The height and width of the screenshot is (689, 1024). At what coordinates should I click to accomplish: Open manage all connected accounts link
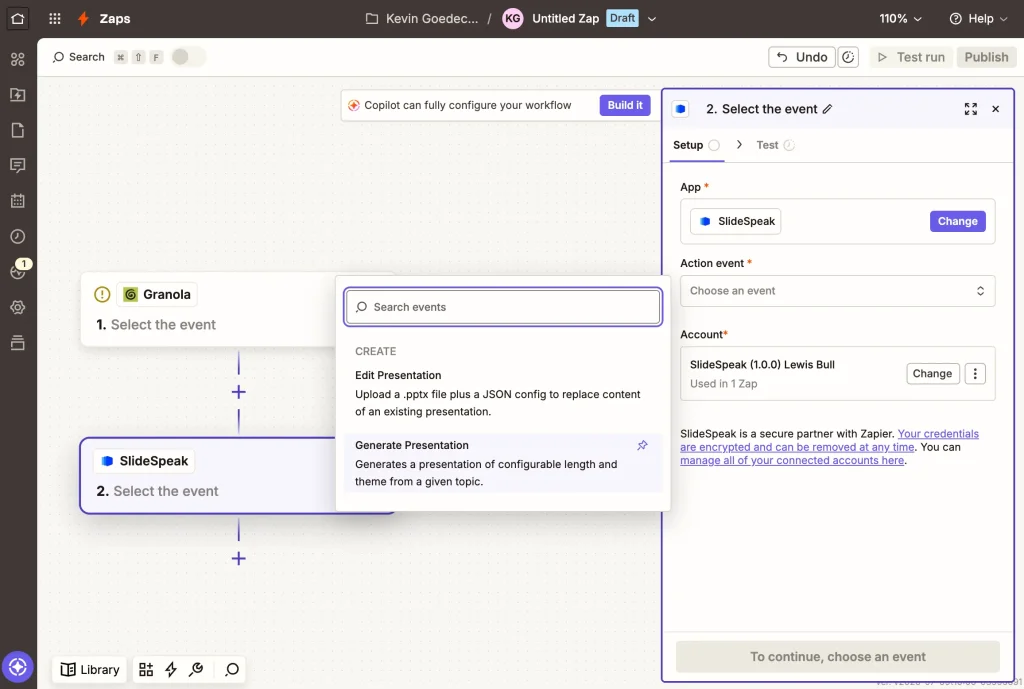[792, 460]
